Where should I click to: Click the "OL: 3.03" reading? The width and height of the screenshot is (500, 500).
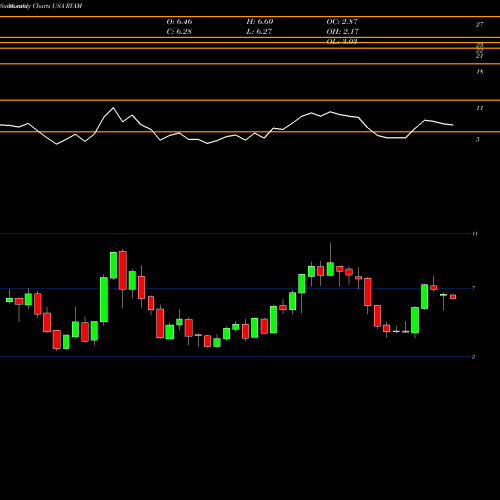(x=342, y=41)
